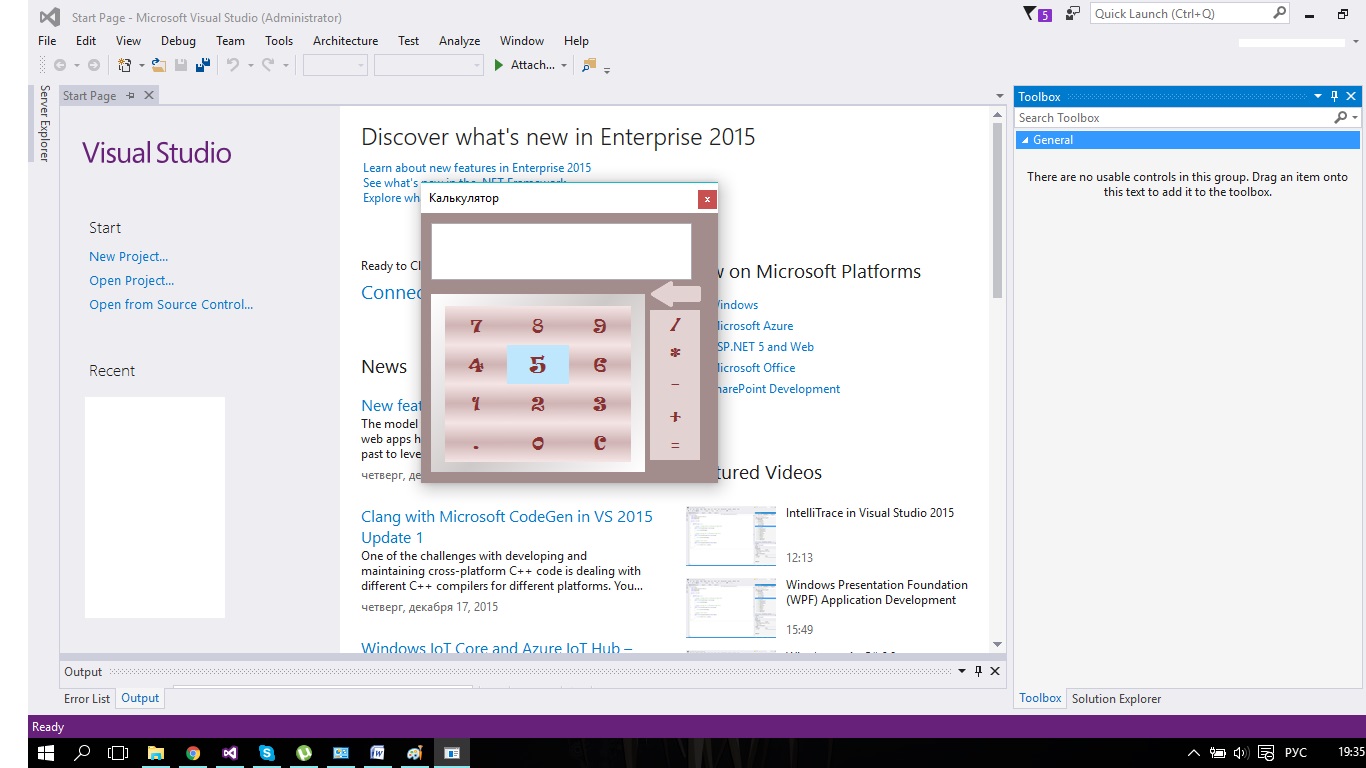Open the Debug menu
This screenshot has height=768, width=1366.
[178, 41]
